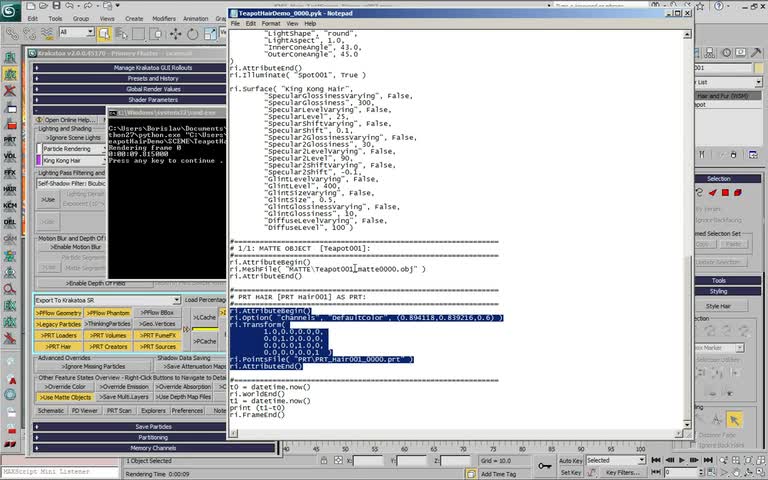The image size is (768, 480).
Task: Toggle the Ignore Missing Particles option
Action: [94, 366]
